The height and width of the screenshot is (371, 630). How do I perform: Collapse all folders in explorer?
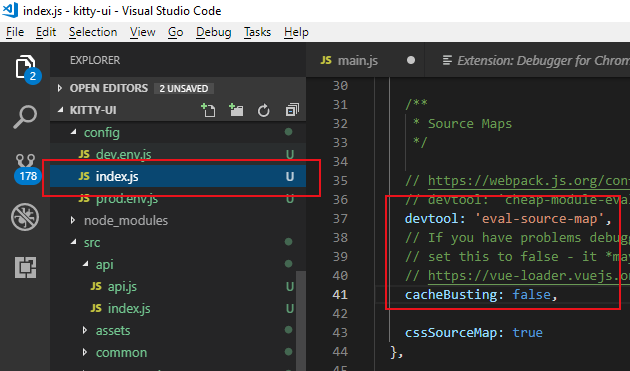(x=292, y=110)
